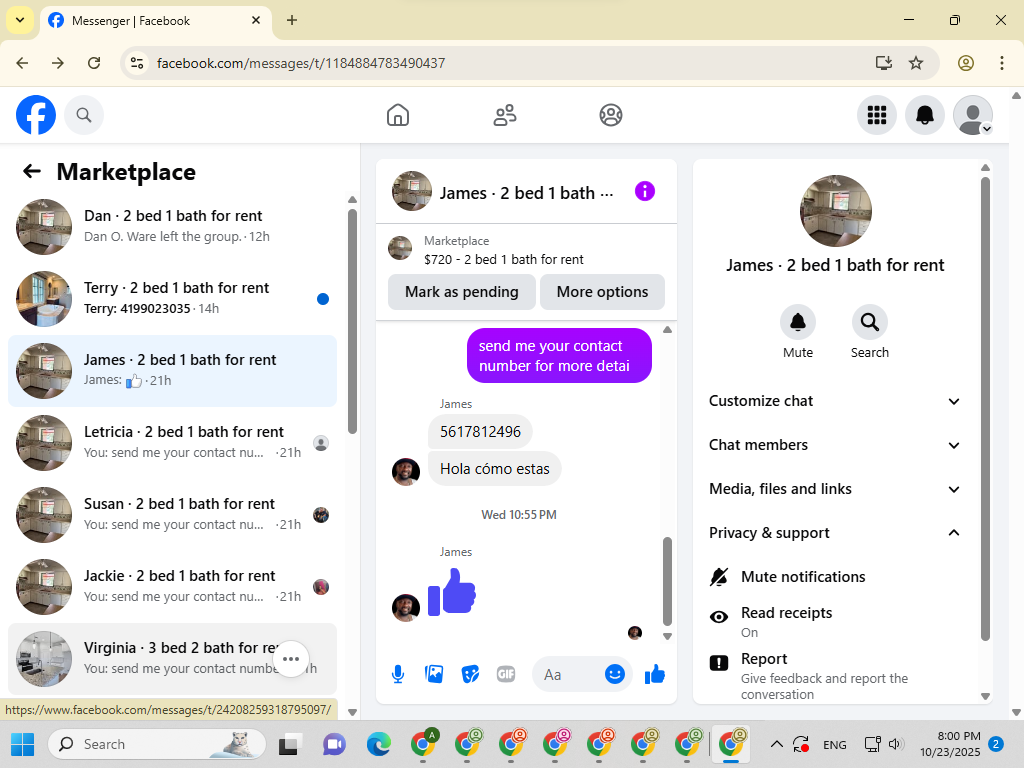The height and width of the screenshot is (768, 1024).
Task: Click the Hola cómo estas message bubble
Action: click(x=494, y=469)
